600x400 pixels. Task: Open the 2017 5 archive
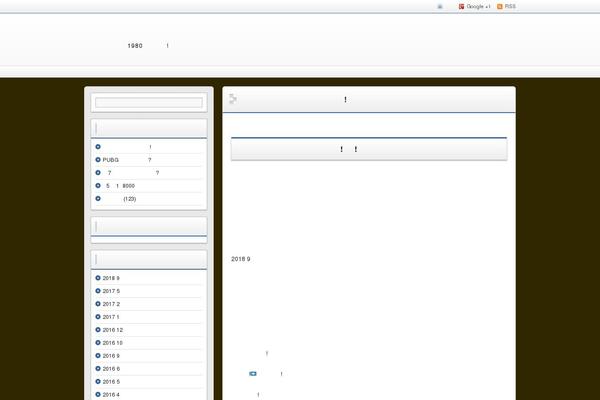pos(111,291)
